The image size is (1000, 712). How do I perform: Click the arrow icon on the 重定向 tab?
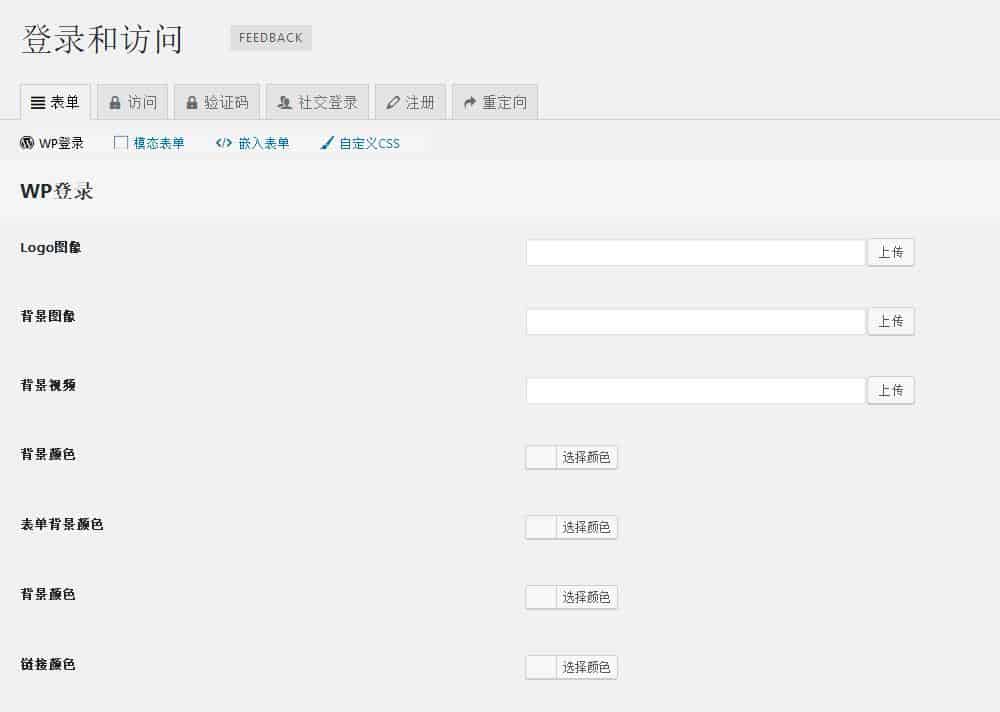coord(470,103)
